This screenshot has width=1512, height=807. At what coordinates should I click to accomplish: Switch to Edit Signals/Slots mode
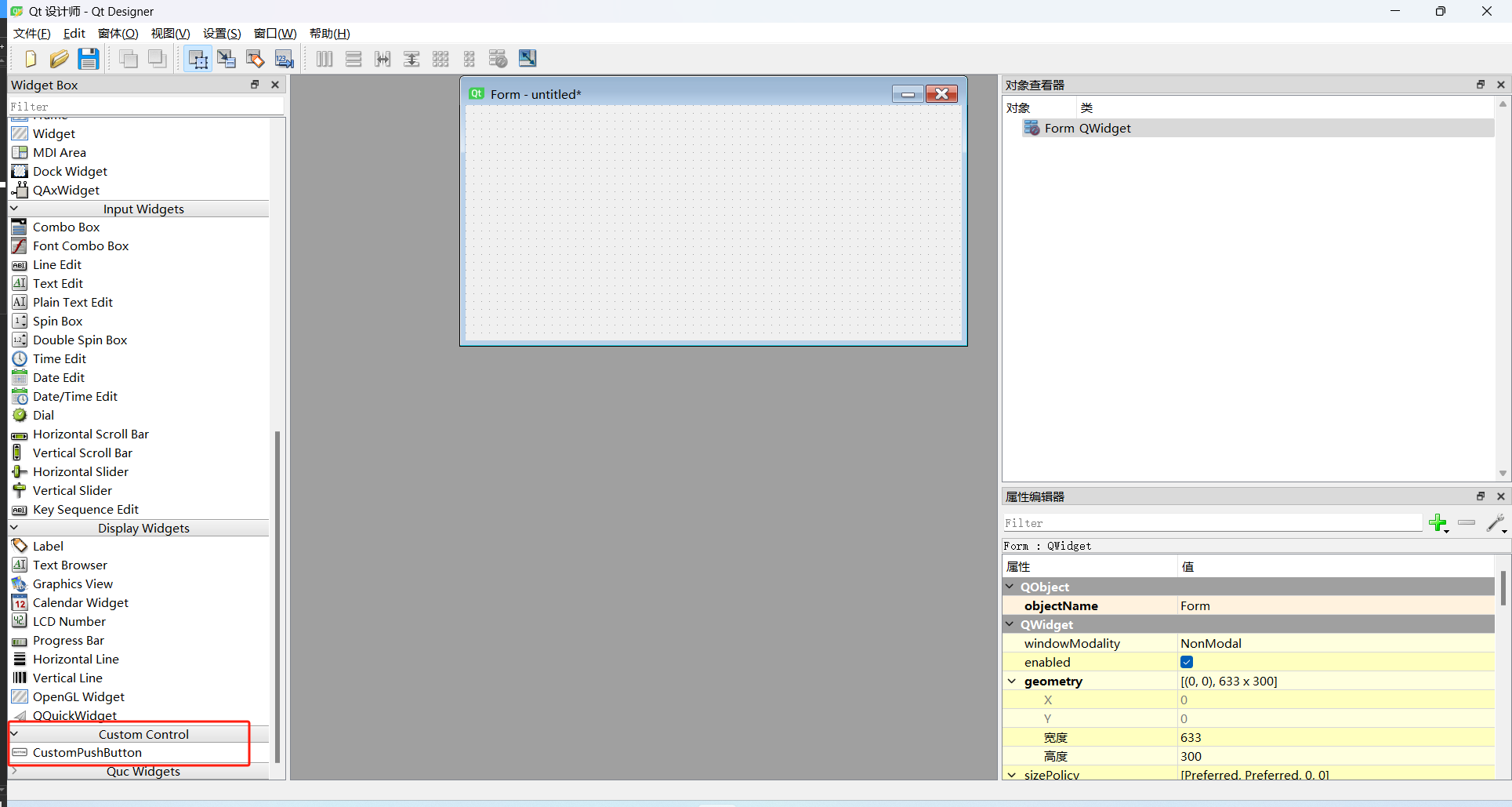pyautogui.click(x=227, y=59)
